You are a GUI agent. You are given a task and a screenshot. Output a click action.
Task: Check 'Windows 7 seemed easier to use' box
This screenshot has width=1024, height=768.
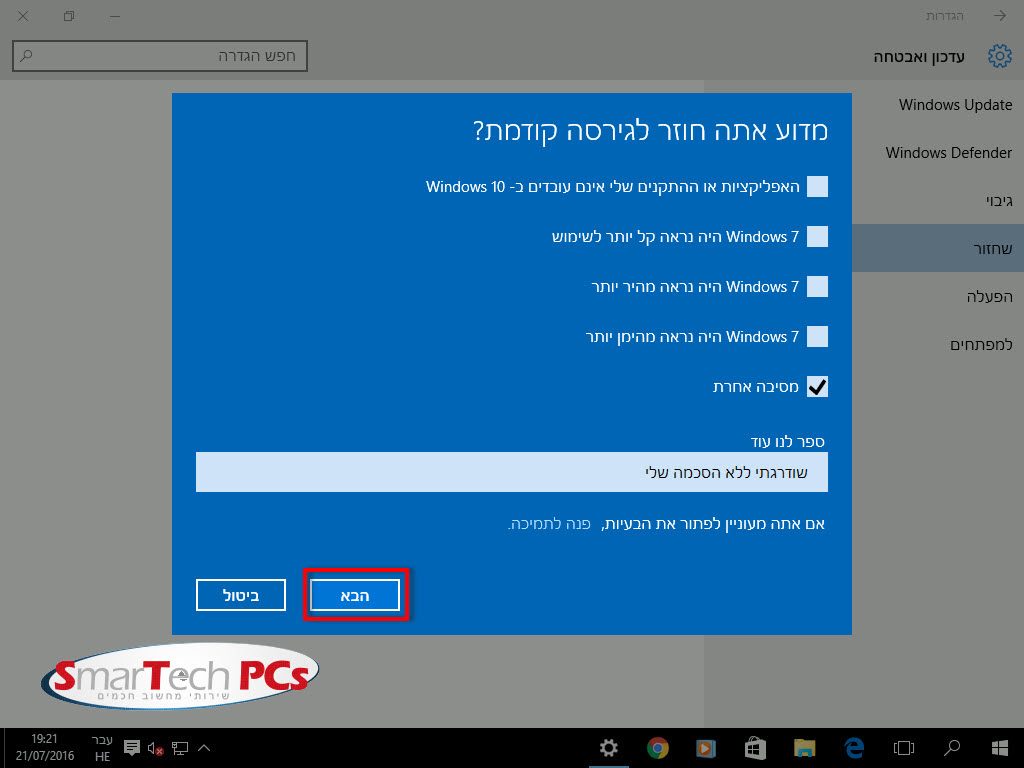(817, 236)
